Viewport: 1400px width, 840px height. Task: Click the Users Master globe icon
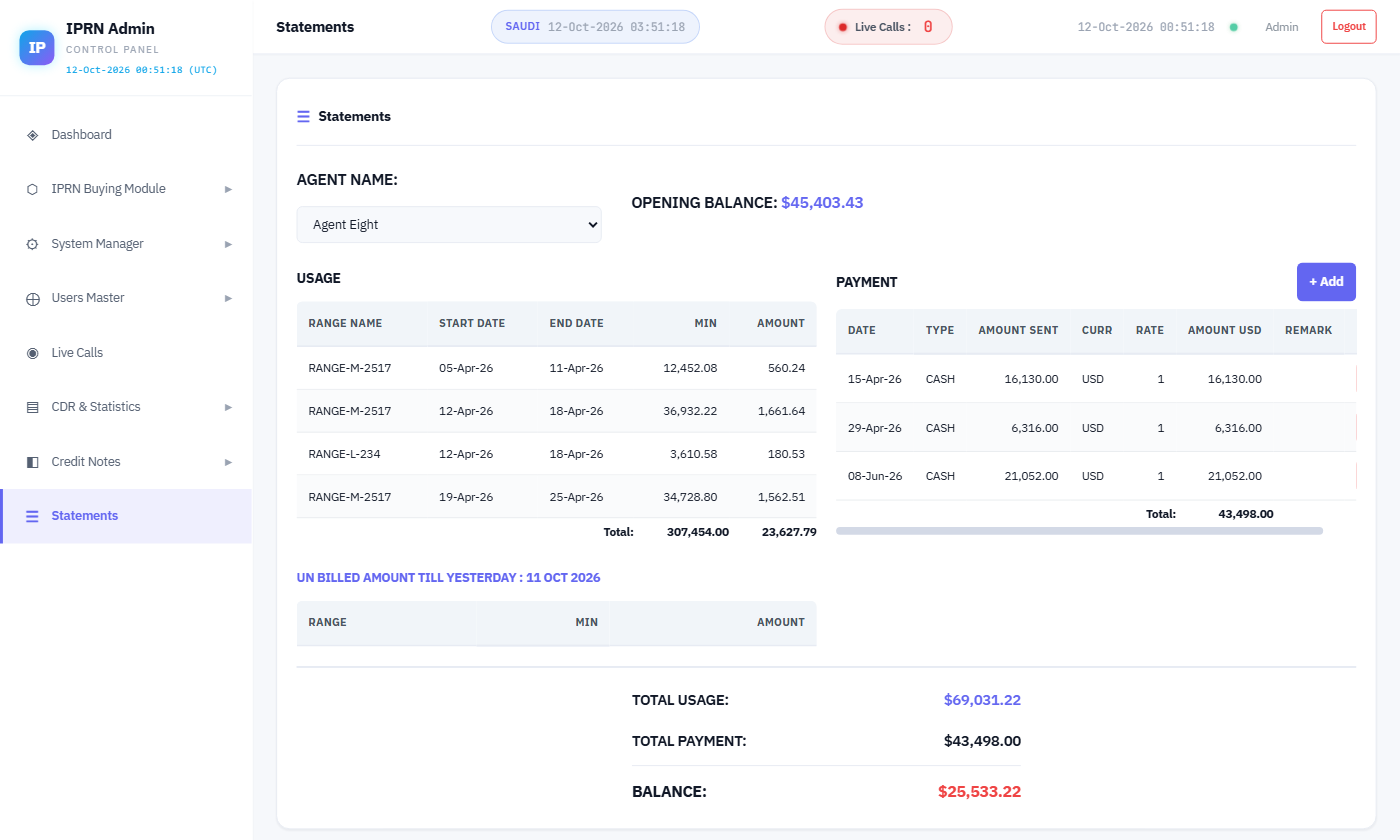pos(32,298)
